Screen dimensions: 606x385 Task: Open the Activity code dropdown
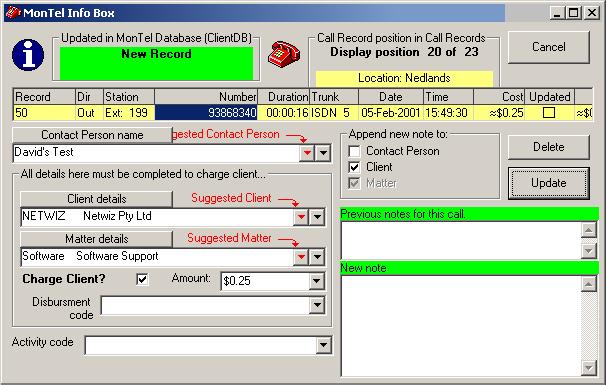pyautogui.click(x=323, y=345)
